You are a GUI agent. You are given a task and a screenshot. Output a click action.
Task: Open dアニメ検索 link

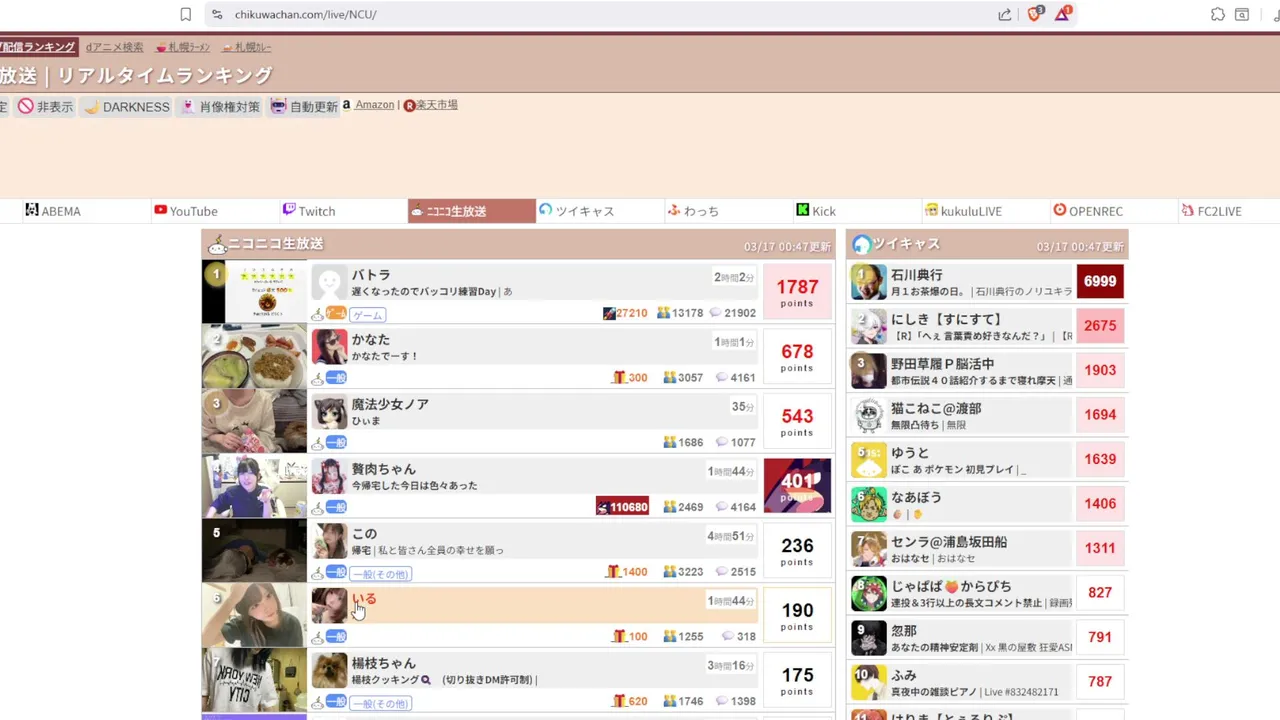pyautogui.click(x=114, y=47)
